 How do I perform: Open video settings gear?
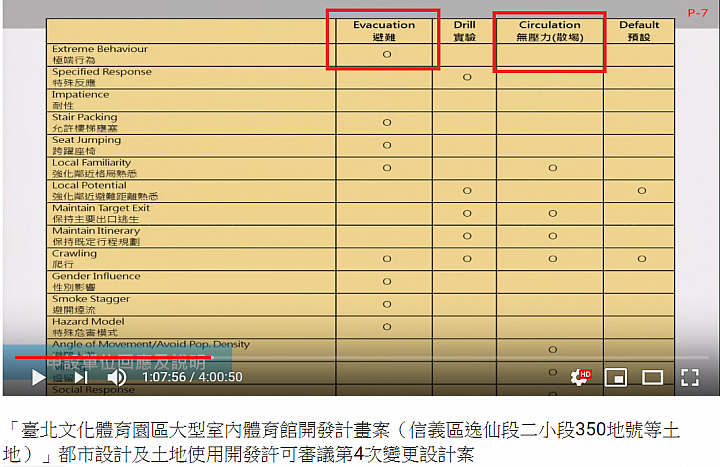[x=580, y=377]
